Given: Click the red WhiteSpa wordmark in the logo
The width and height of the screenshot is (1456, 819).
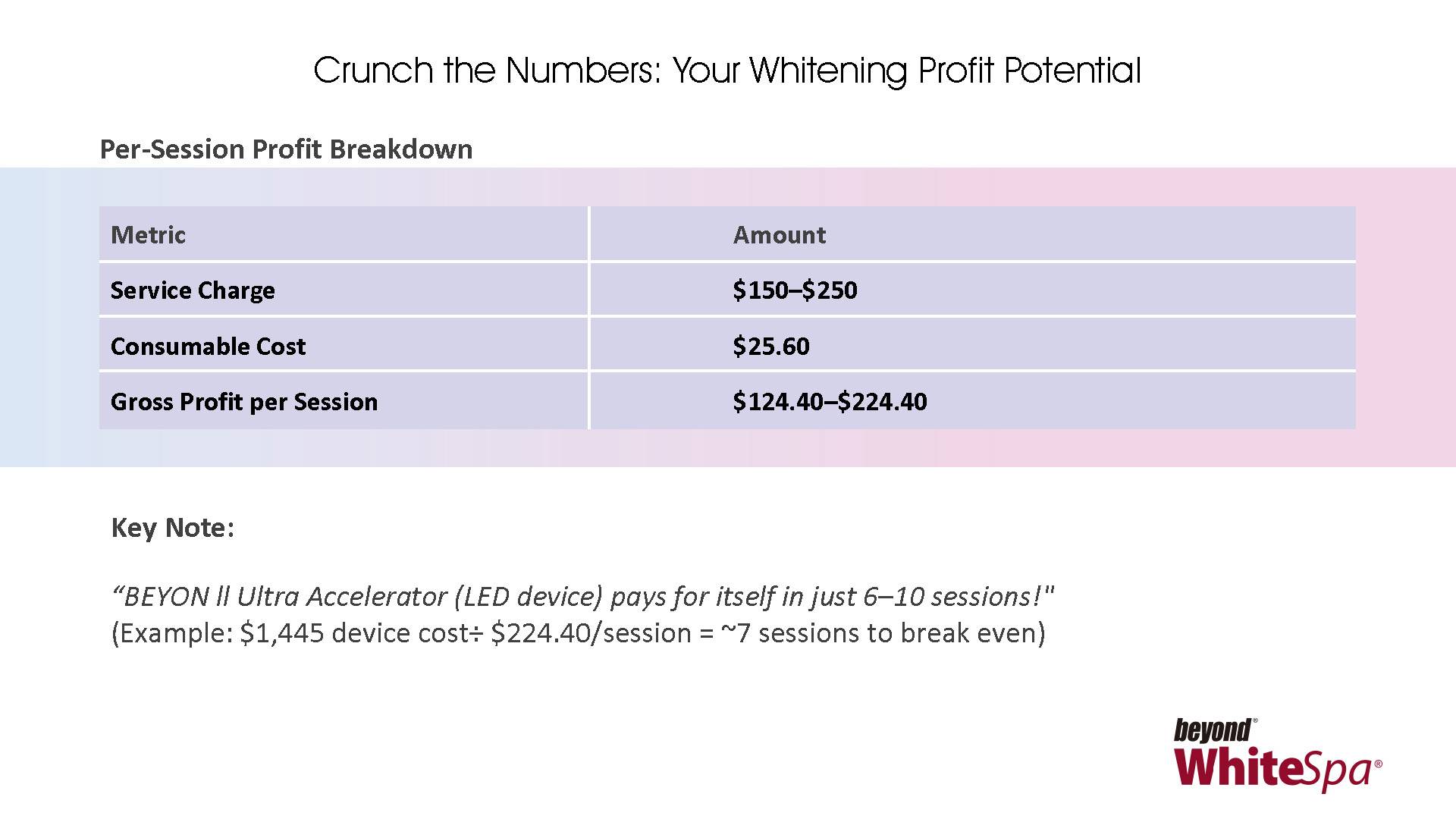Looking at the screenshot, I should coord(1274,767).
